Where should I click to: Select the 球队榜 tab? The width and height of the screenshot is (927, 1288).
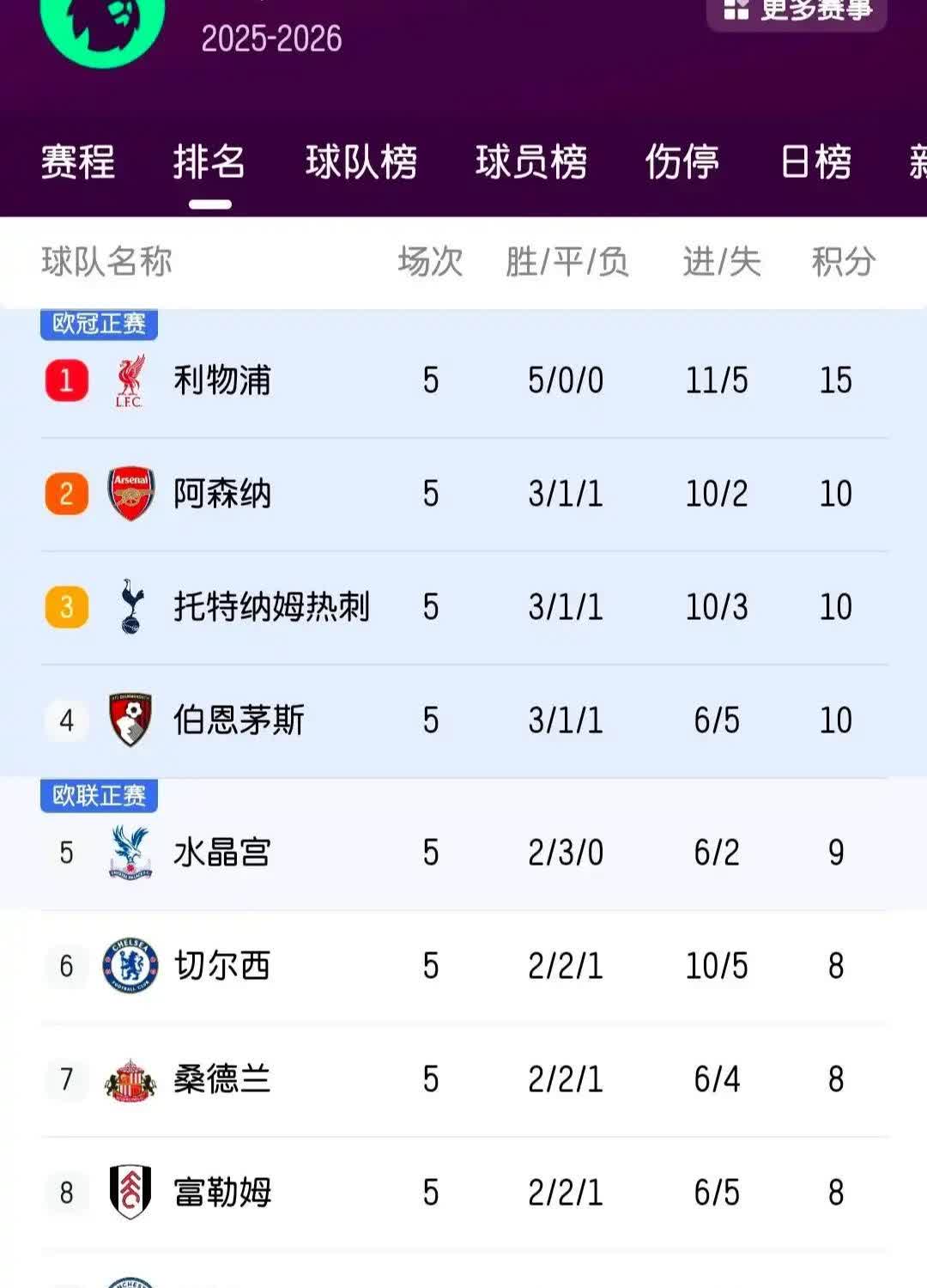361,162
